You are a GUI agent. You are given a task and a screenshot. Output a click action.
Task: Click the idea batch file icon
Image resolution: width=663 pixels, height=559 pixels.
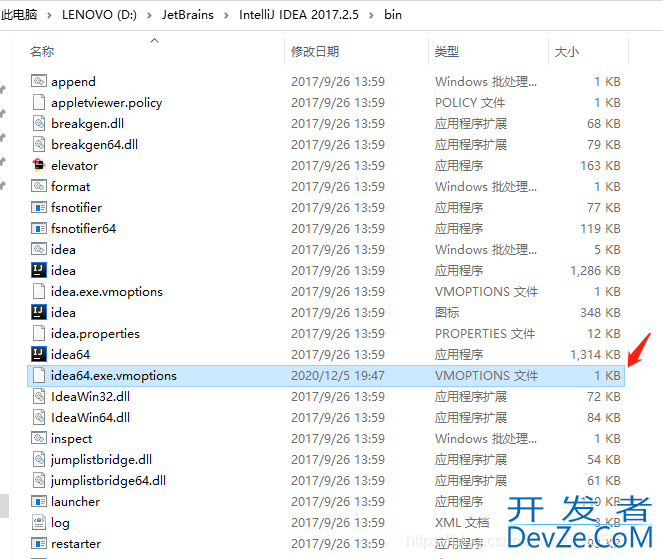39,249
